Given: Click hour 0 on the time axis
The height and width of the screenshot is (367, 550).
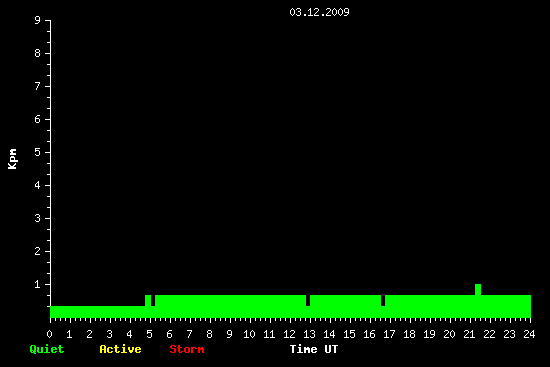Looking at the screenshot, I should [x=49, y=334].
